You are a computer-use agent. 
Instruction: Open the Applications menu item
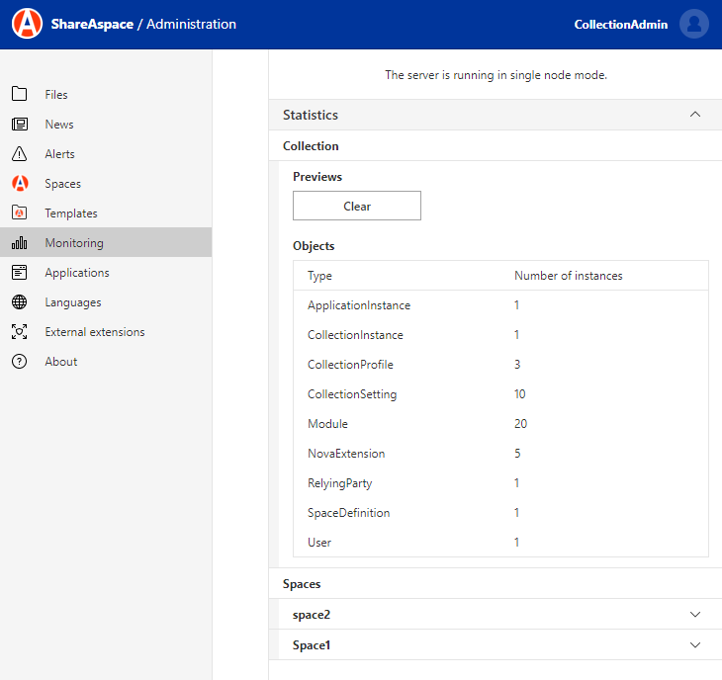click(77, 273)
